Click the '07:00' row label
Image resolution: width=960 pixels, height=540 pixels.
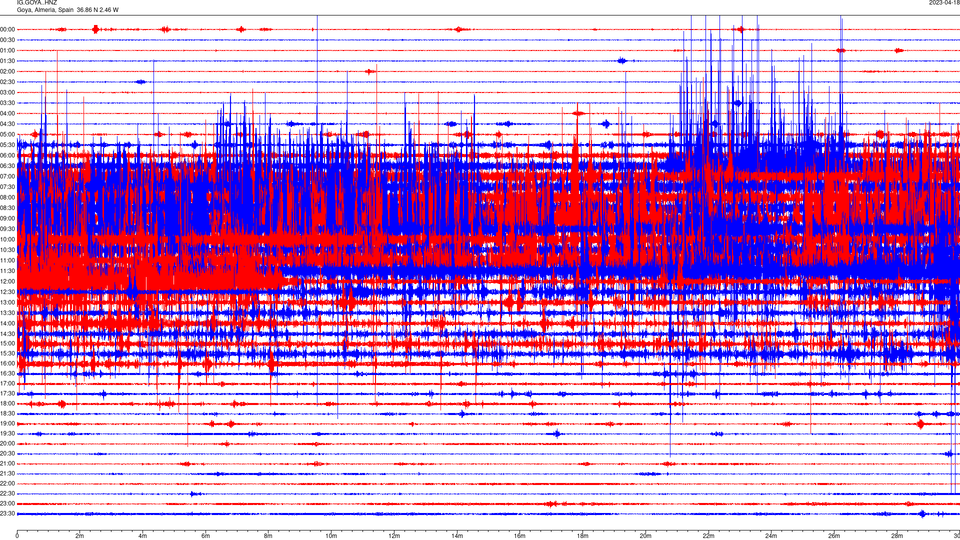(x=7, y=176)
